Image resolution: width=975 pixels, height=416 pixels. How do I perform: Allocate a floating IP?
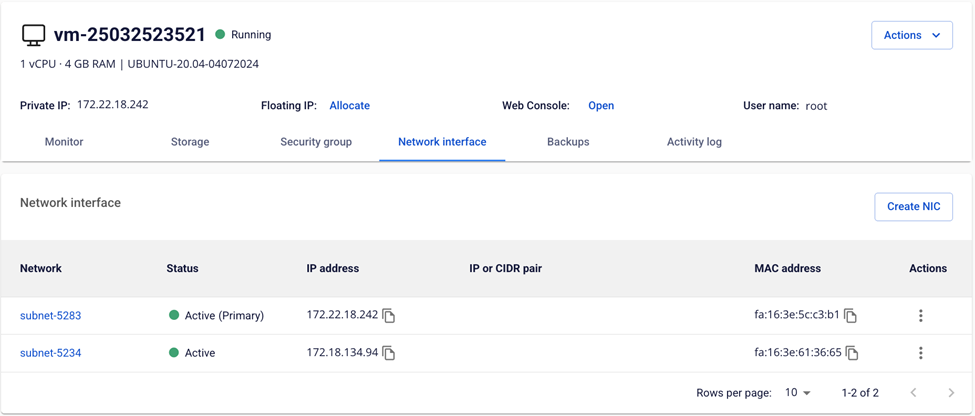coord(349,106)
